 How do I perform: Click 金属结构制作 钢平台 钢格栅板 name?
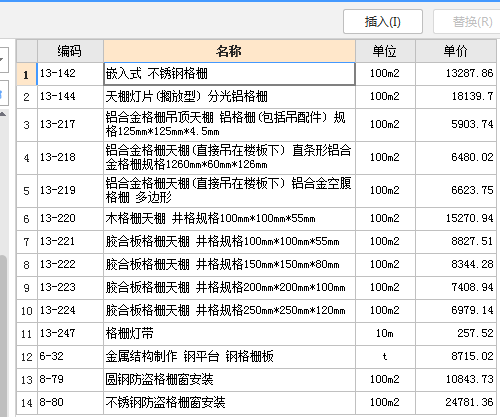[229, 357]
